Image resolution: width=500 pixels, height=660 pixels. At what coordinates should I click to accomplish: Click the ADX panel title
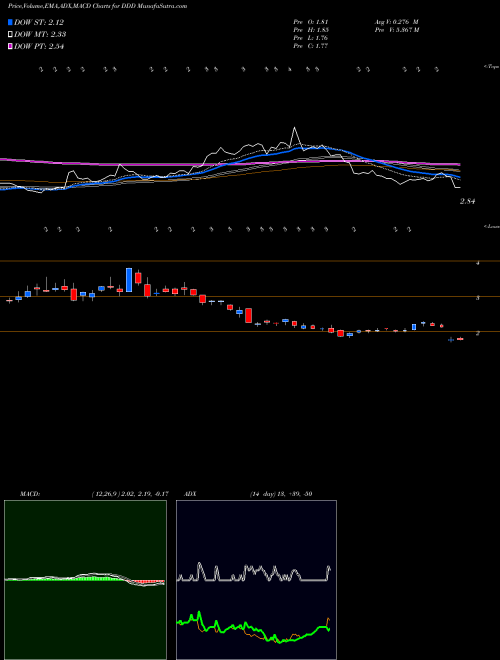pyautogui.click(x=190, y=494)
